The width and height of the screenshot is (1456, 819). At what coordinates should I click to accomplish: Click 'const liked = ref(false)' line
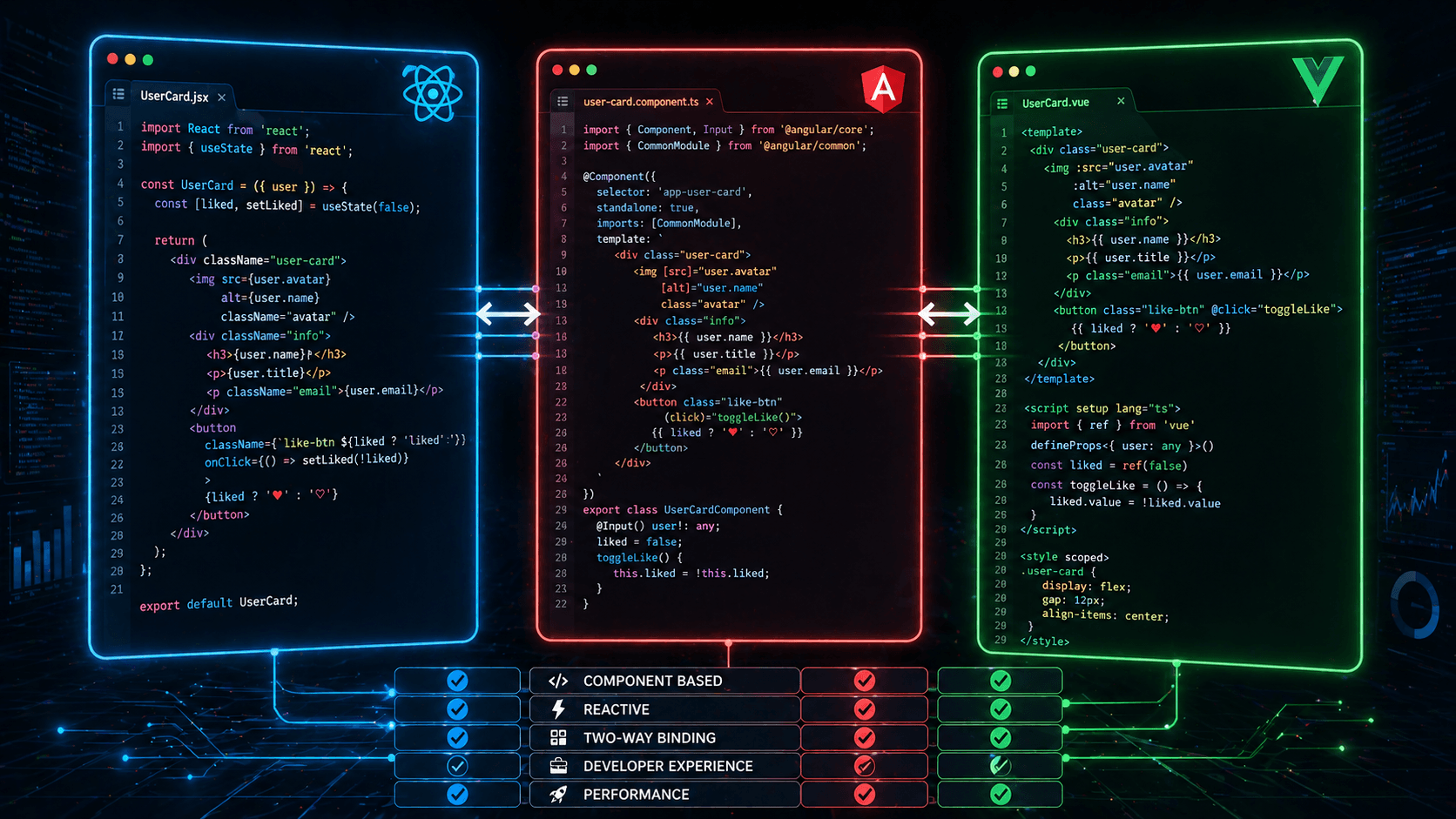pyautogui.click(x=1109, y=465)
